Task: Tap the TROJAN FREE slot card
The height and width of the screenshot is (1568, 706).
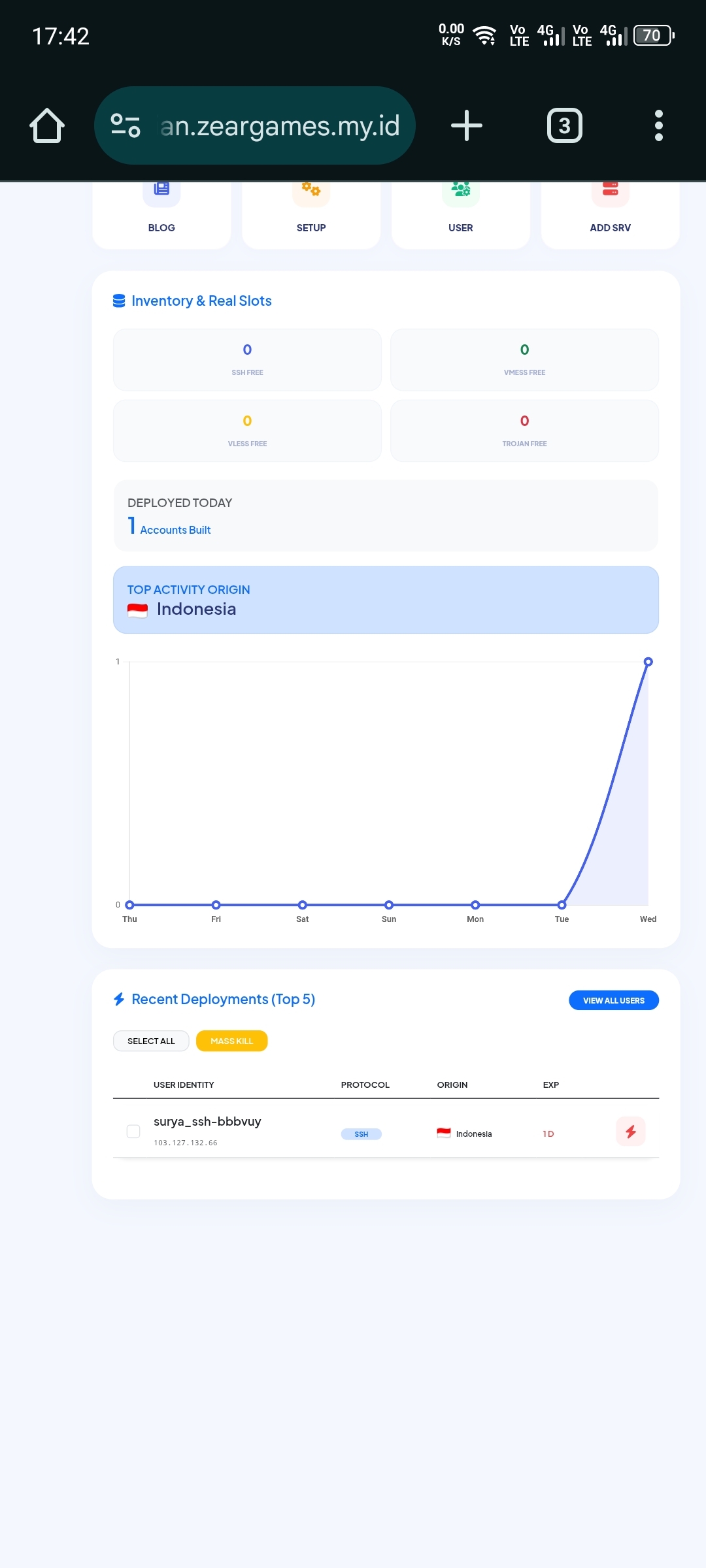Action: pyautogui.click(x=524, y=431)
